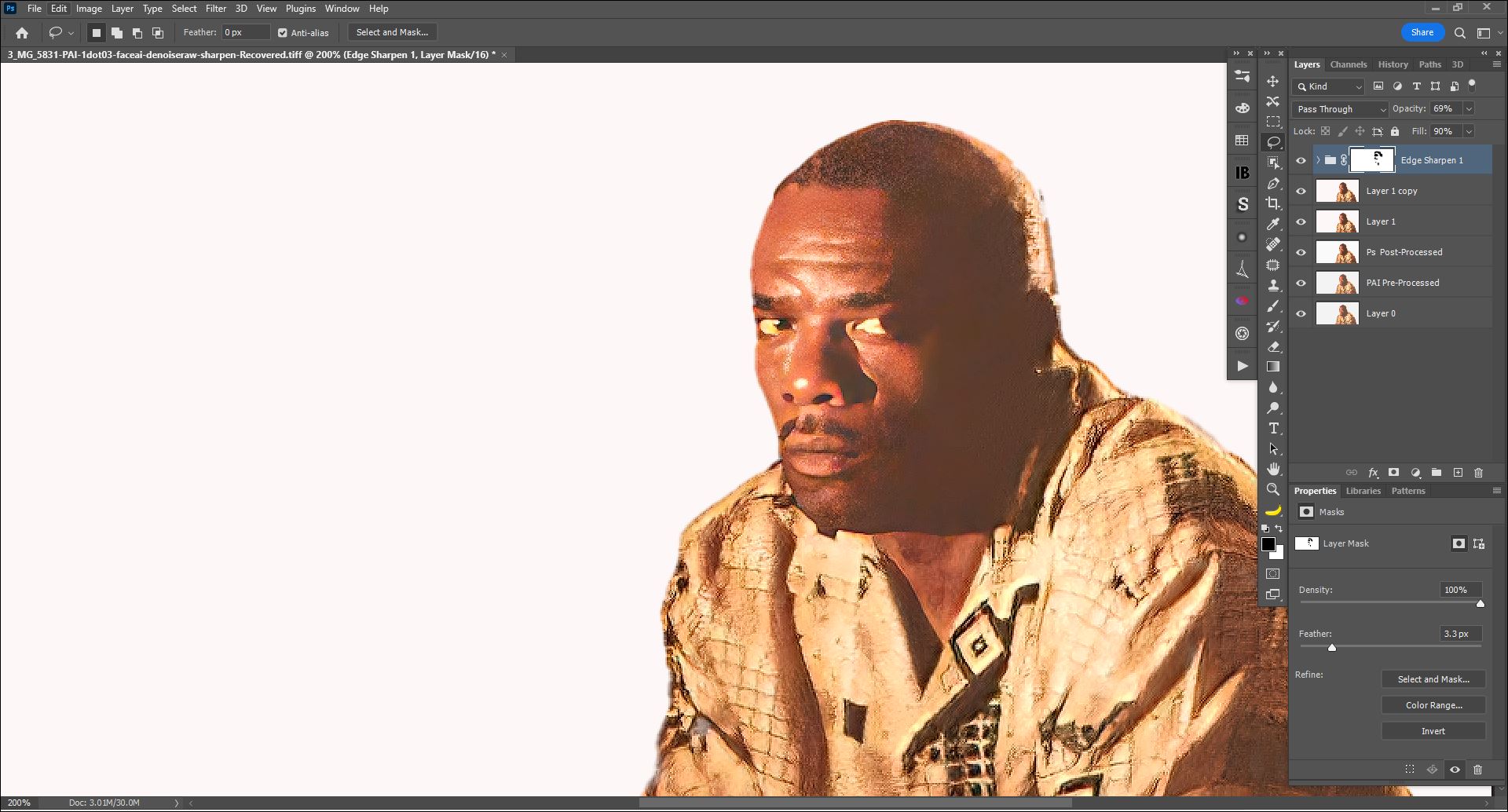Viewport: 1508px width, 812px height.
Task: Toggle visibility of PAI Pre-Processed layer
Action: tap(1301, 283)
